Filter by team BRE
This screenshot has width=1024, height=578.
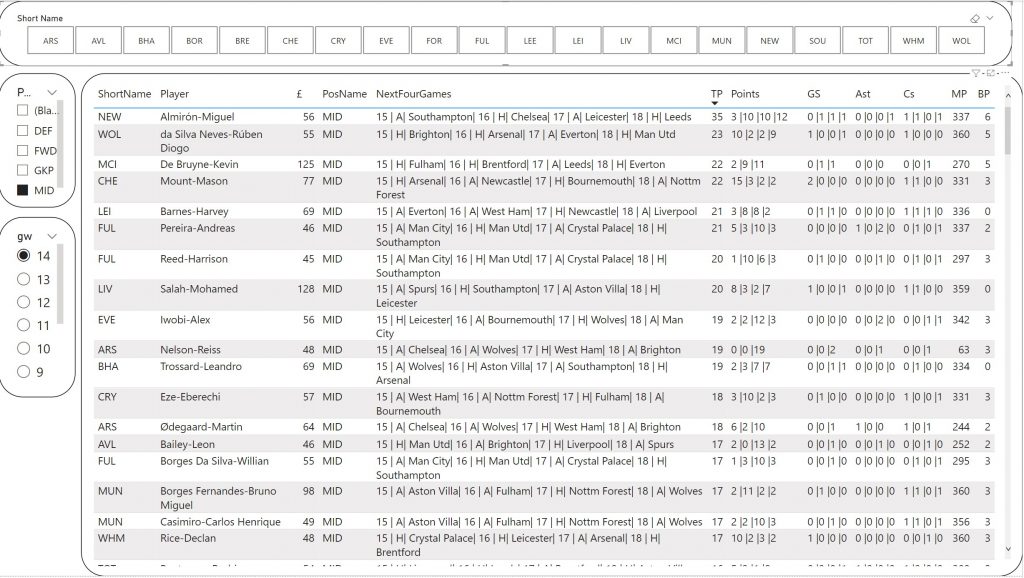click(242, 40)
